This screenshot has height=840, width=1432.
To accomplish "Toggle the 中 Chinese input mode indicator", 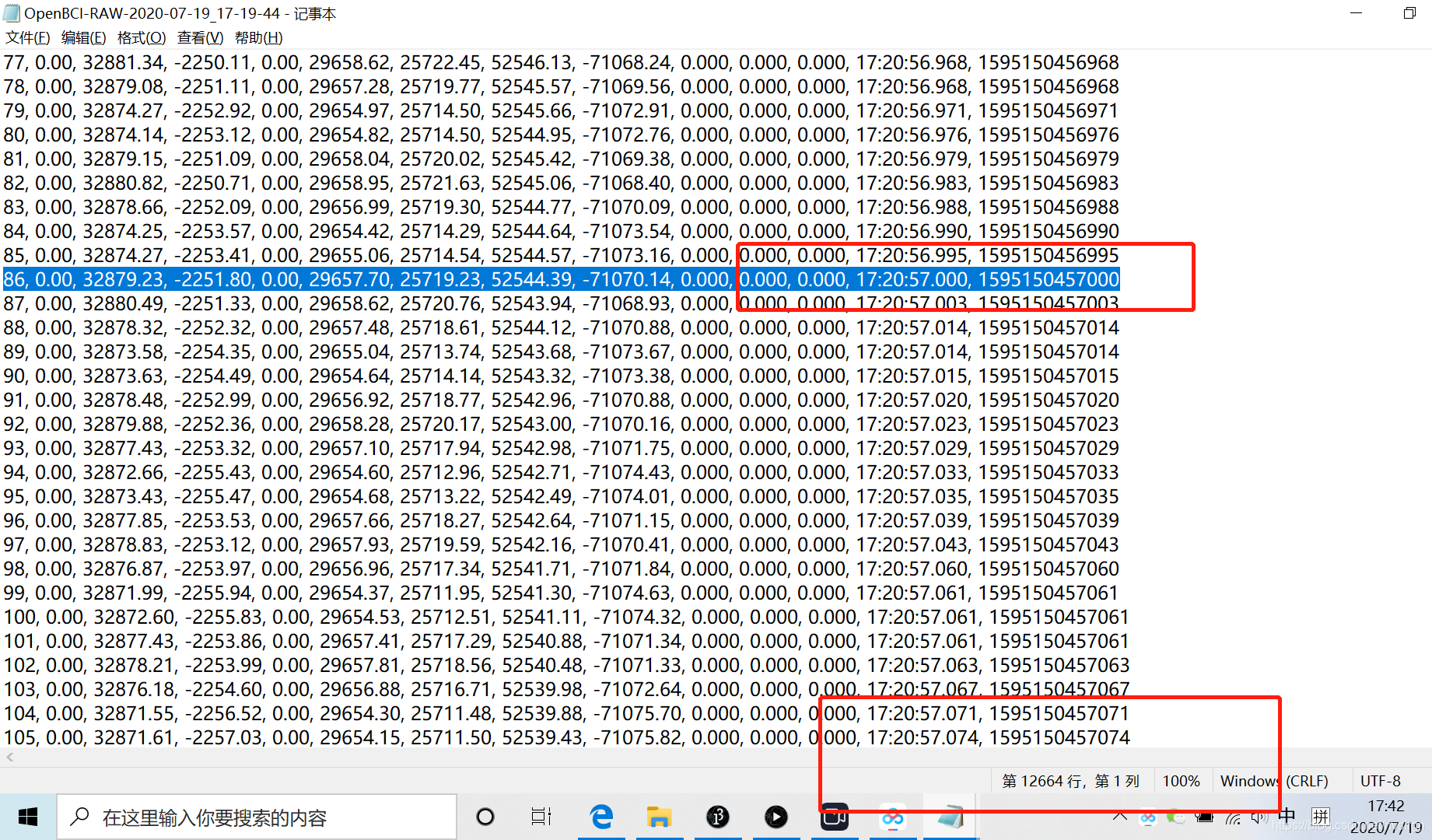I will (x=1287, y=817).
